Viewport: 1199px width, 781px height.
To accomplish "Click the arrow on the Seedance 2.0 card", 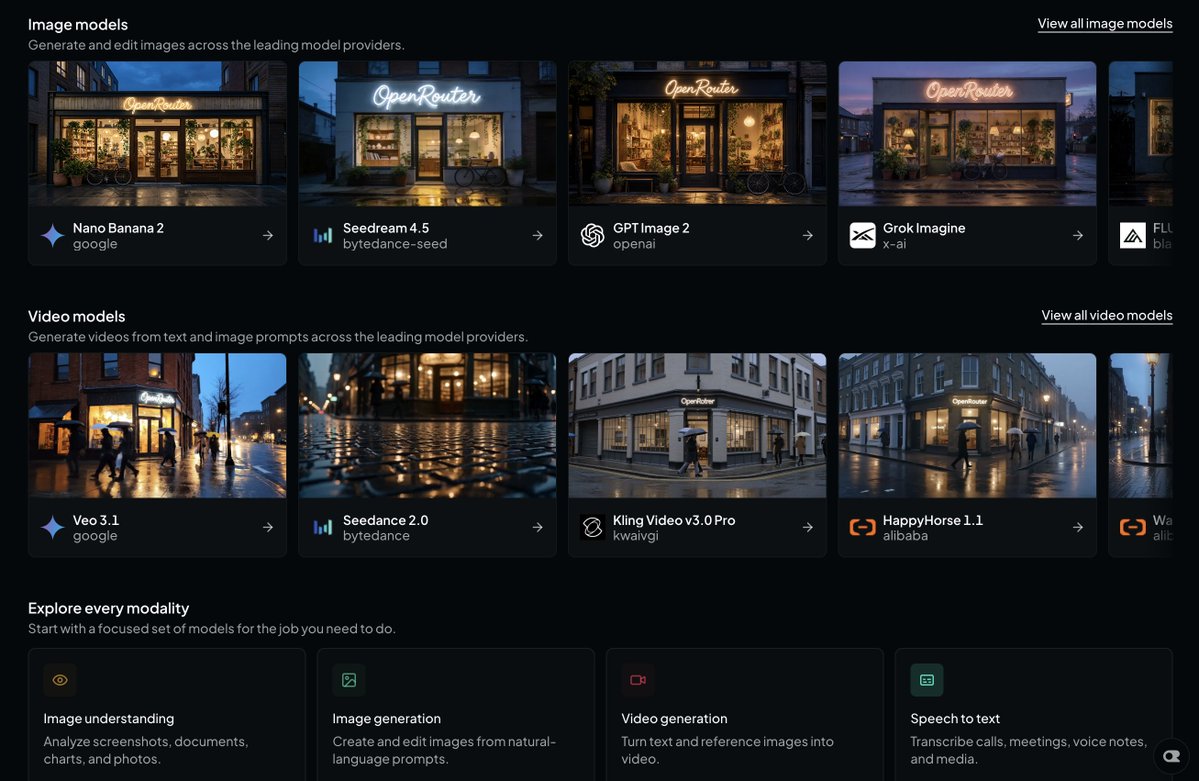I will click(x=538, y=527).
